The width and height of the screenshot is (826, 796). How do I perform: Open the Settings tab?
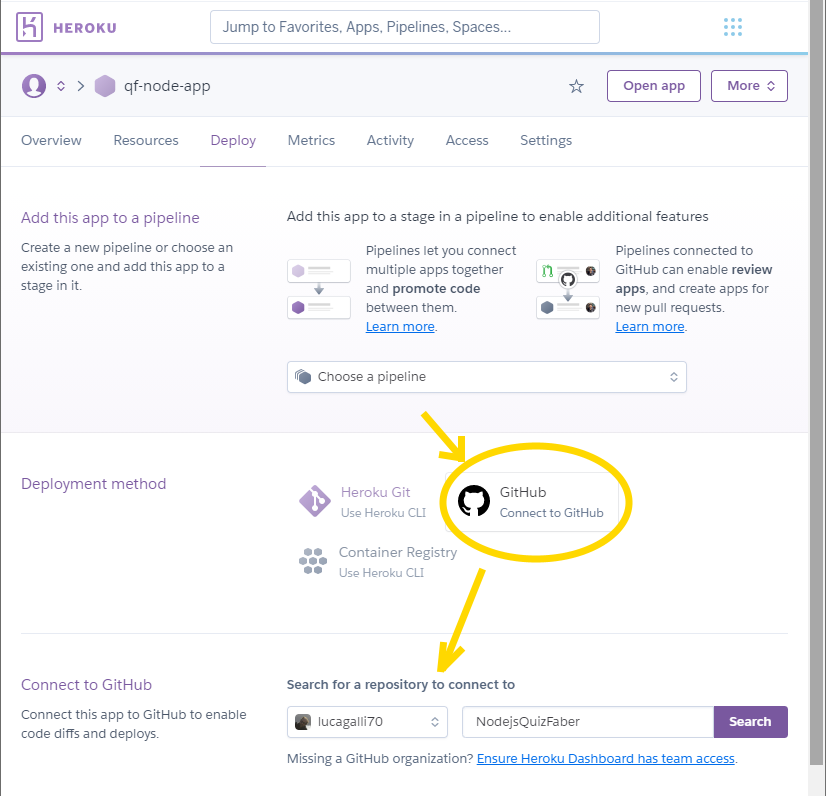click(545, 141)
